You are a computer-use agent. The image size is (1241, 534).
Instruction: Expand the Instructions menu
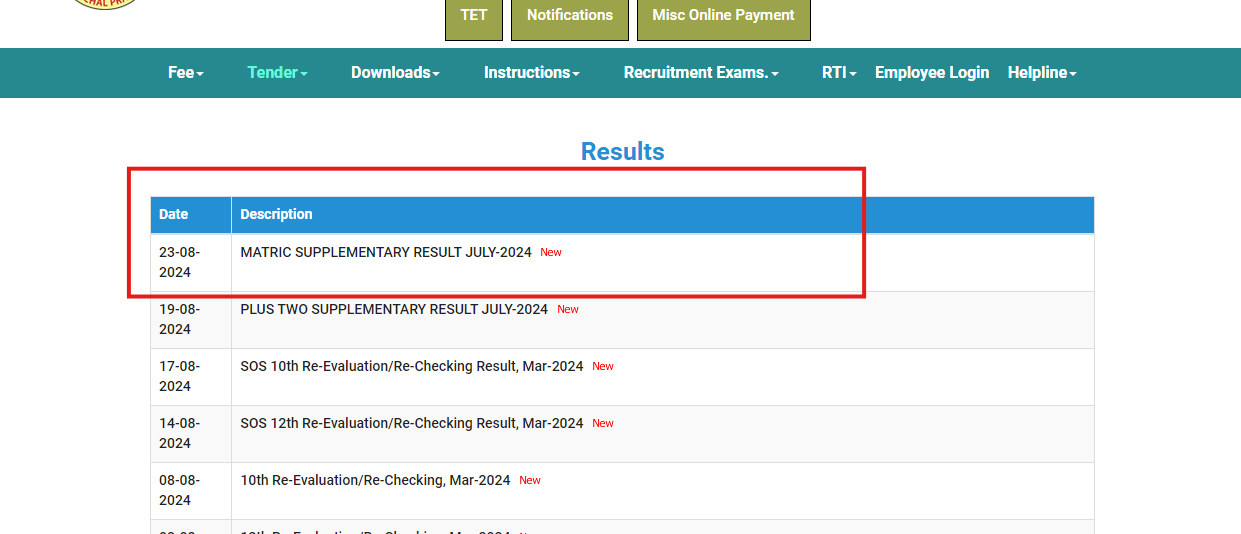pos(532,73)
